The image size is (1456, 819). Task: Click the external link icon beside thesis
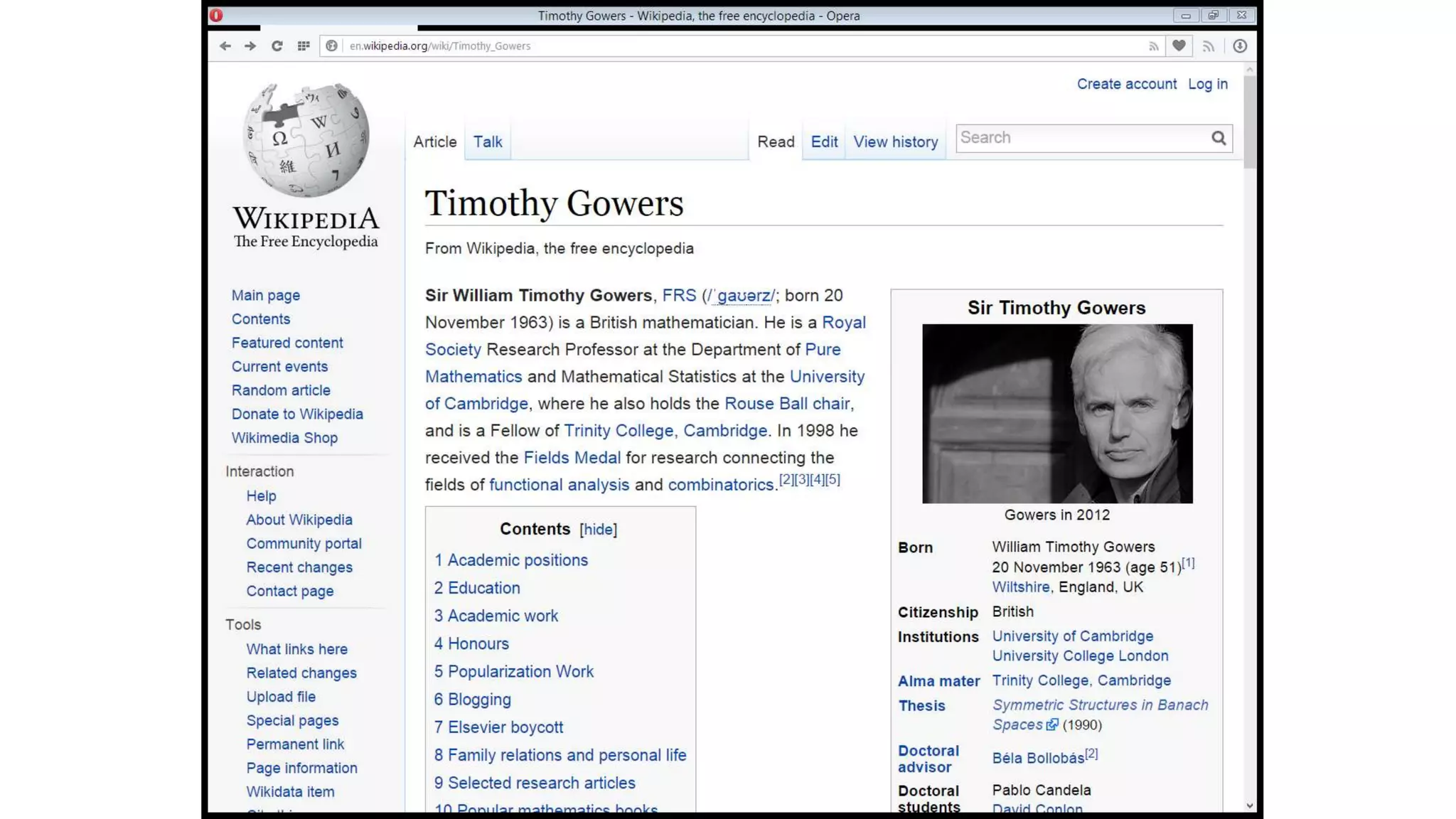(1052, 725)
